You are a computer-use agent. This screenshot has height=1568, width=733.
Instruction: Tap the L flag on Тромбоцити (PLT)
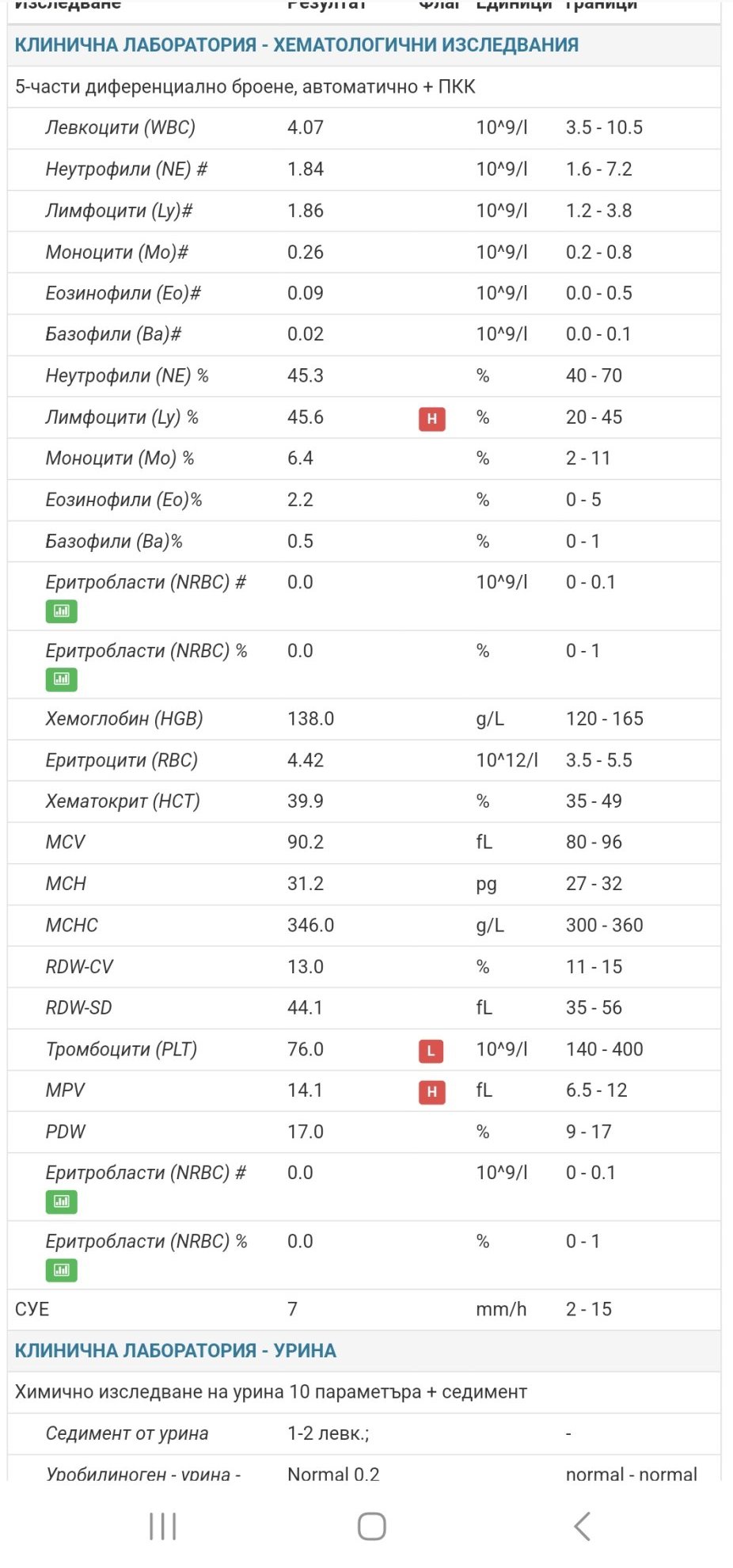(431, 1051)
